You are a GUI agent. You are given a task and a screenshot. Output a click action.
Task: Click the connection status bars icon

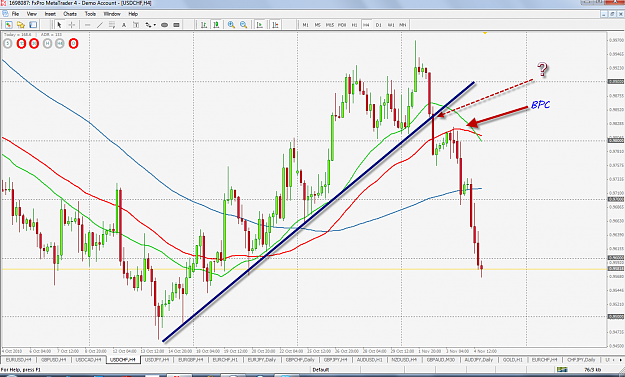tap(562, 370)
